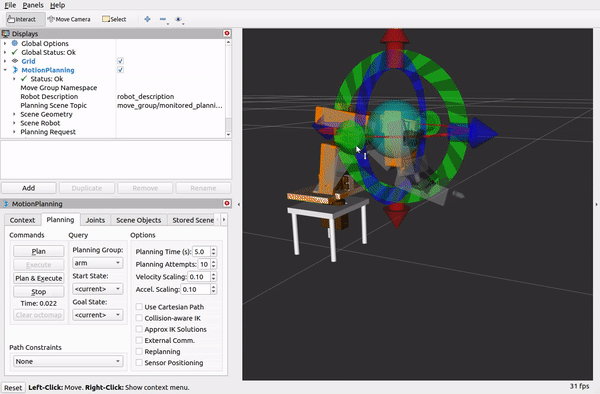Click the Plan button
The height and width of the screenshot is (394, 600).
tap(39, 251)
